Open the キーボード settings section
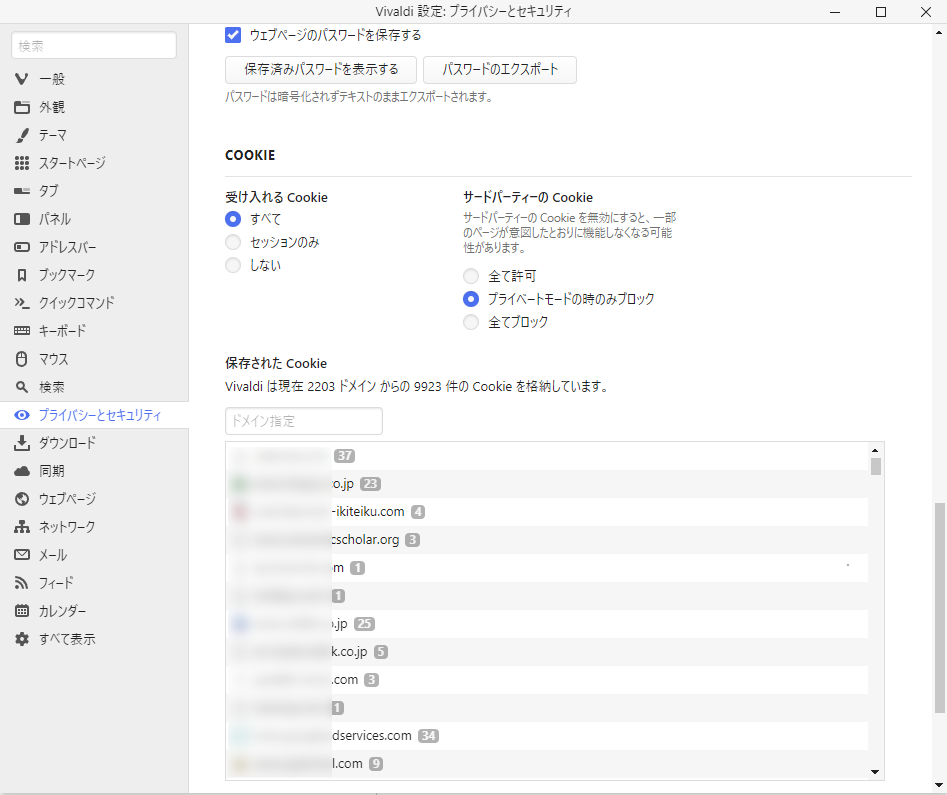The image size is (947, 795). pyautogui.click(x=94, y=331)
